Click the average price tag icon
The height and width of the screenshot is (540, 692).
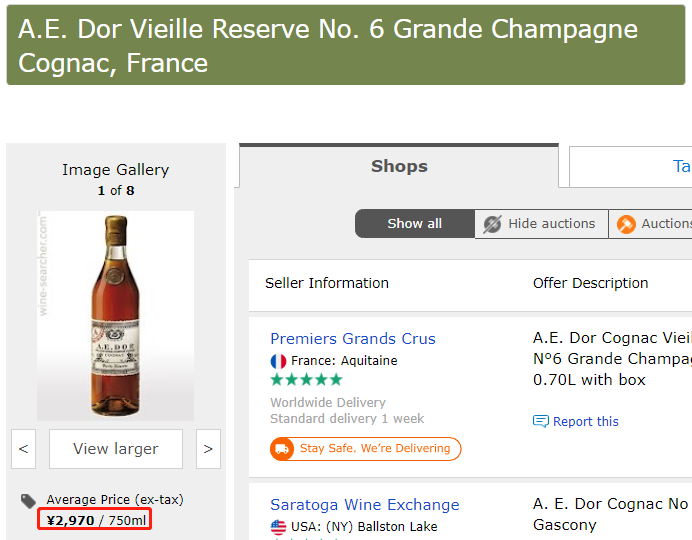point(28,501)
